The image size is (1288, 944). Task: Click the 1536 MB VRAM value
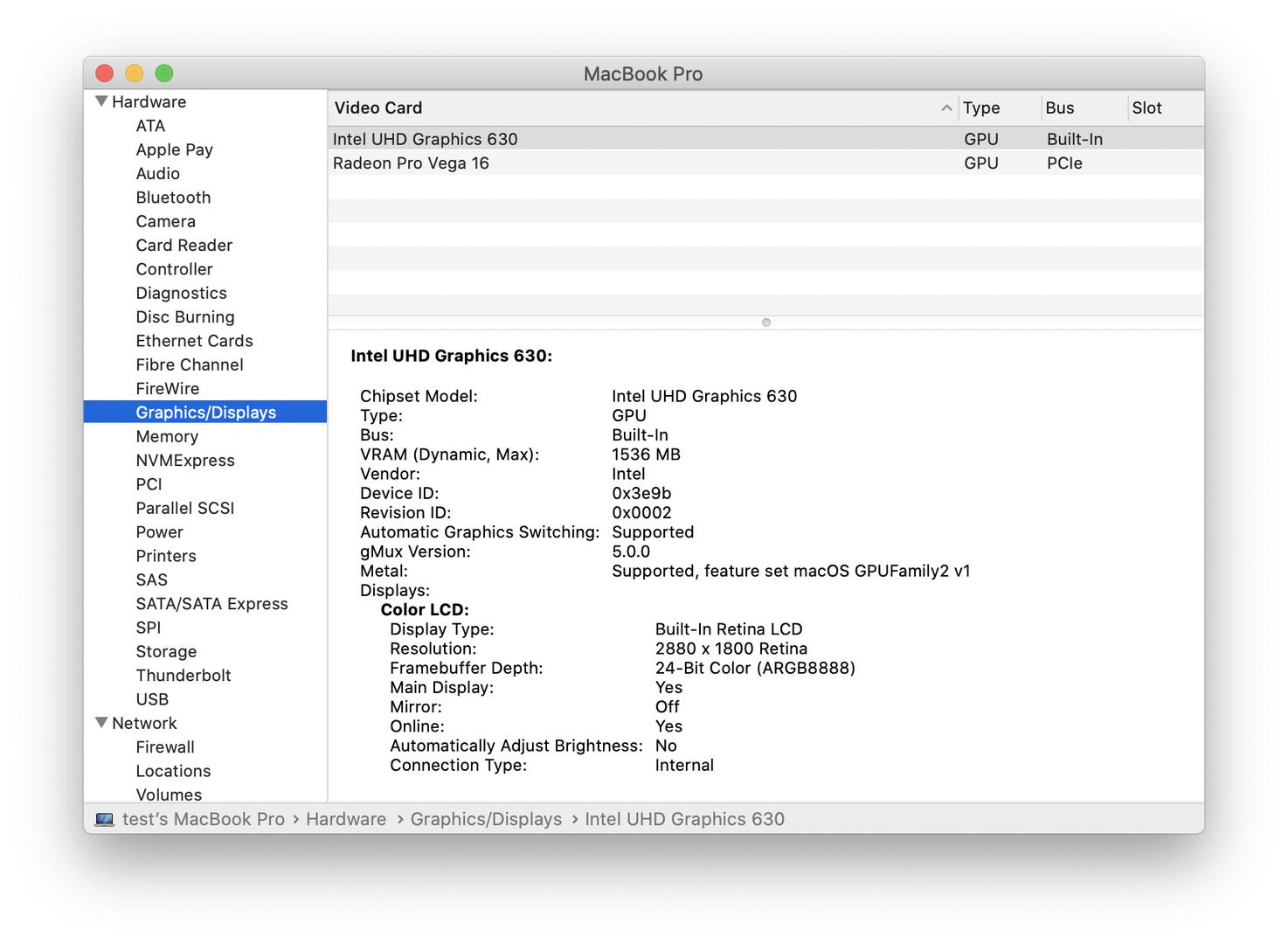click(646, 455)
